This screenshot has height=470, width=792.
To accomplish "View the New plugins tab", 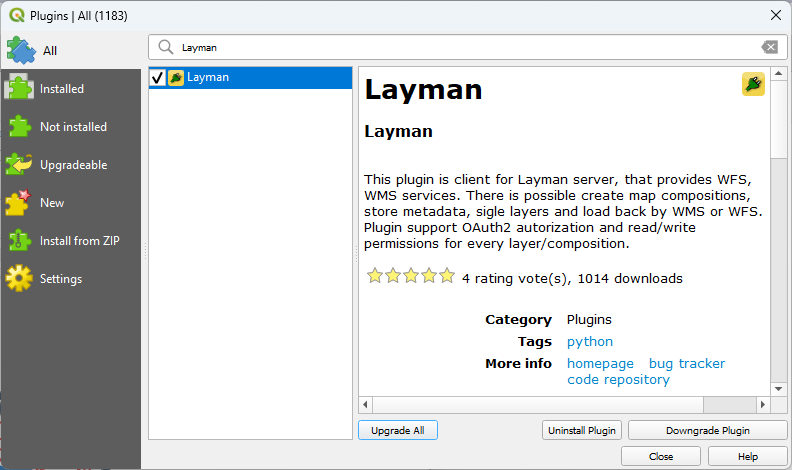I will tap(71, 202).
